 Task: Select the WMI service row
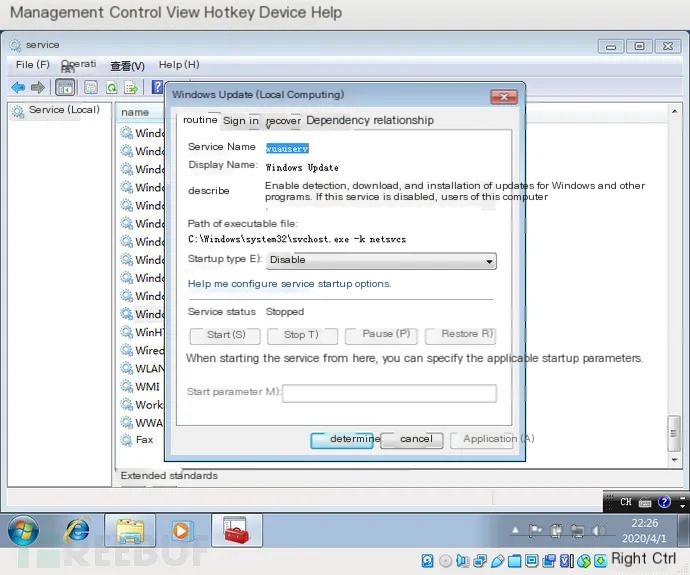142,387
